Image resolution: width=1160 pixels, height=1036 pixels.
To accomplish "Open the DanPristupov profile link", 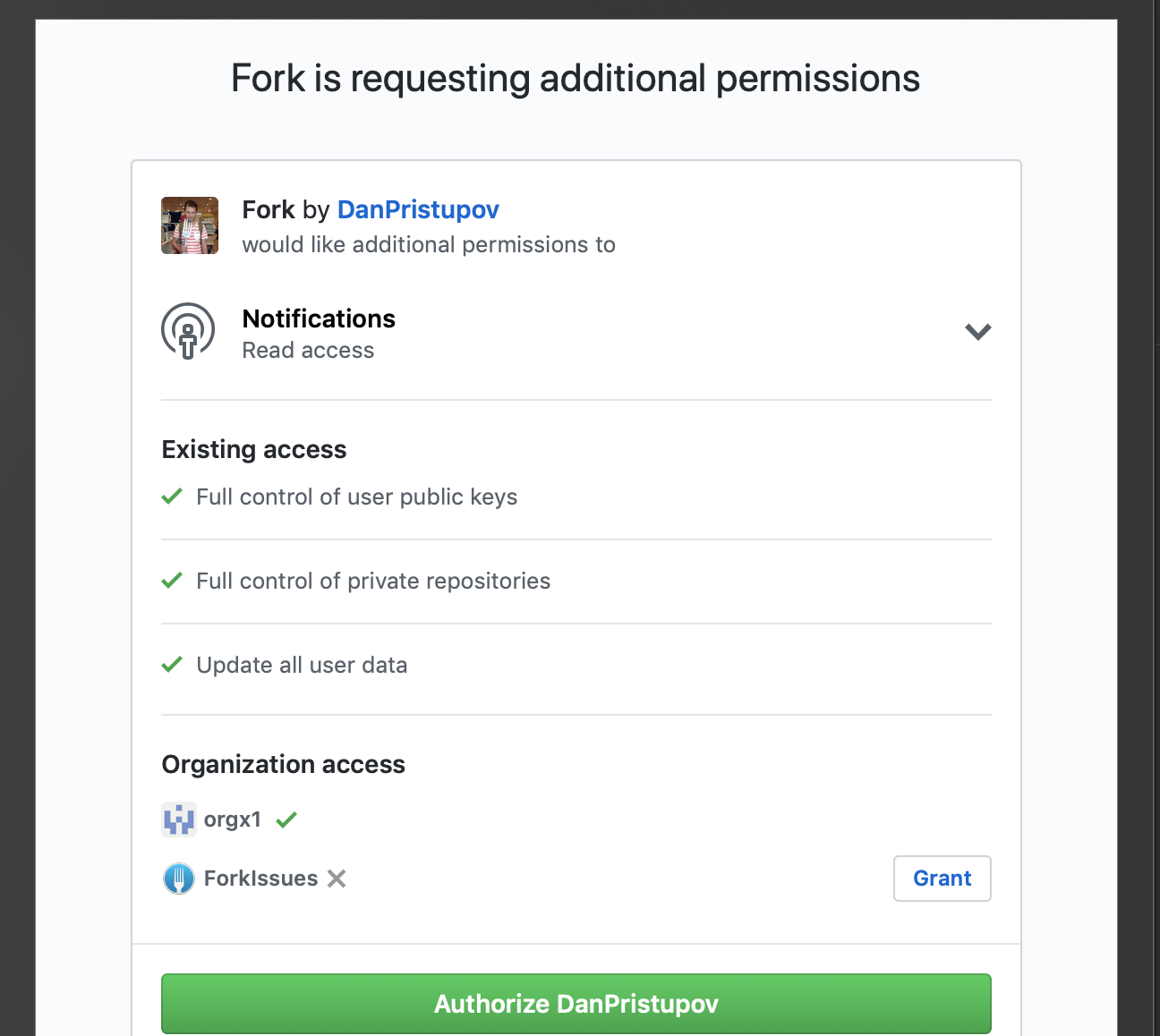I will [418, 209].
